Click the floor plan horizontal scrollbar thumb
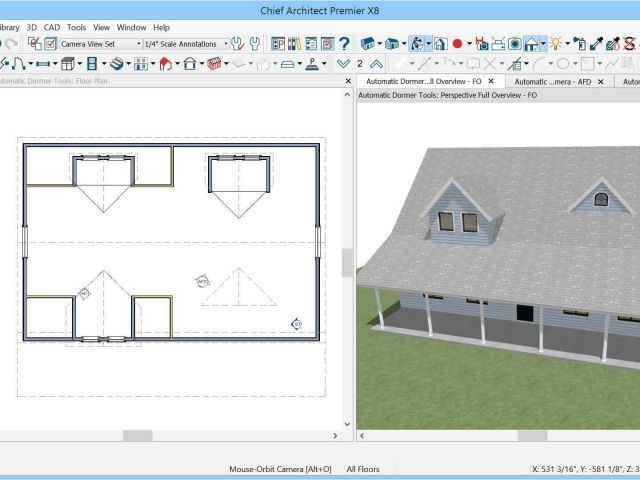The image size is (640, 480). [137, 436]
